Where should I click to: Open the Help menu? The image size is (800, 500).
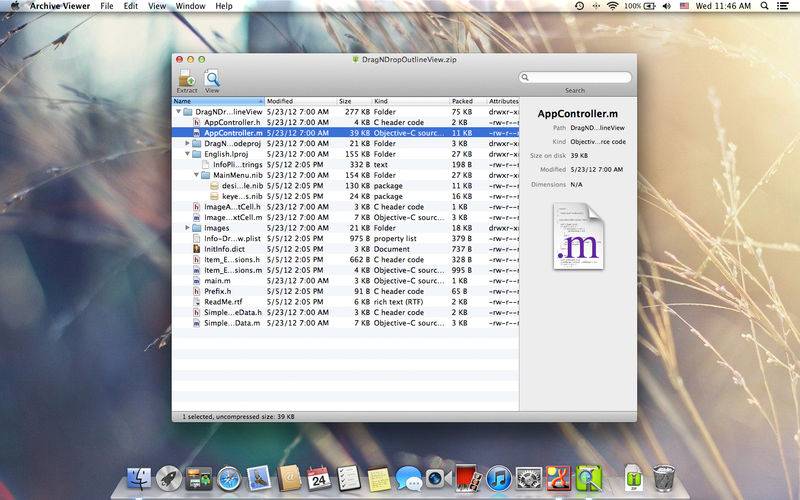(x=223, y=6)
